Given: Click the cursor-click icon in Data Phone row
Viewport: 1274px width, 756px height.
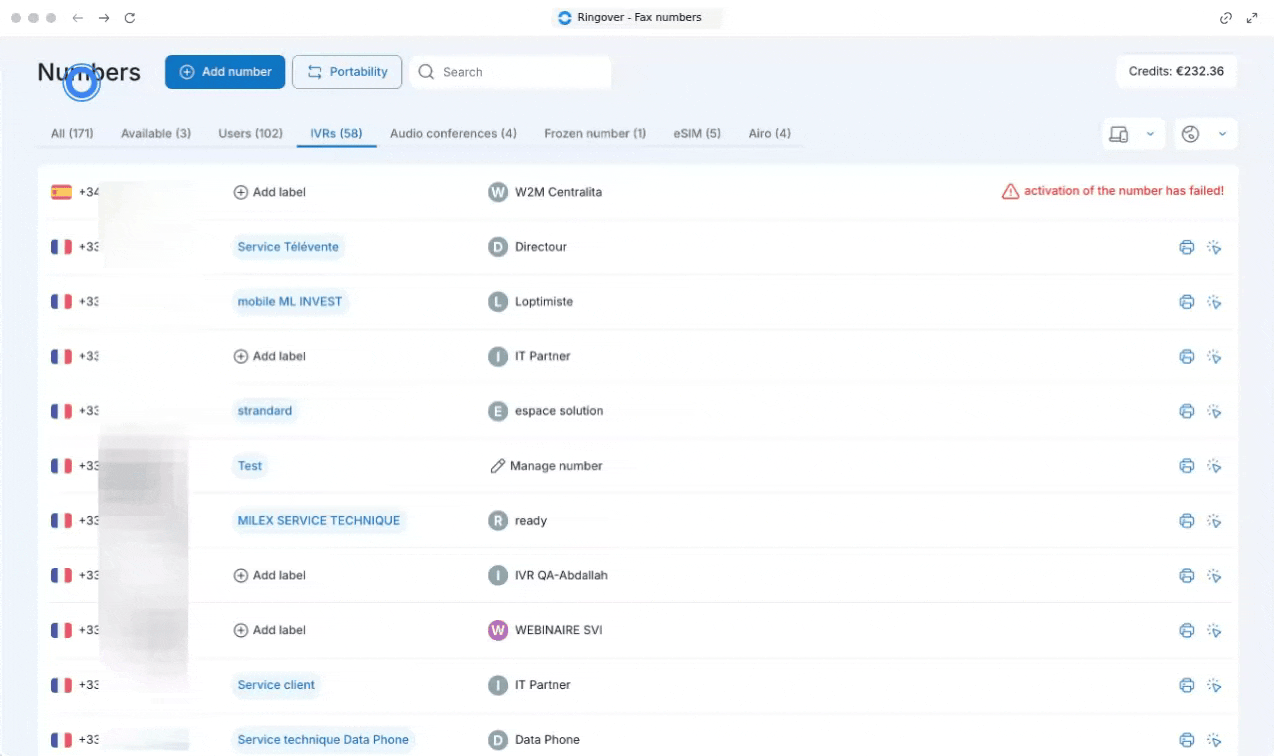Looking at the screenshot, I should click(x=1215, y=740).
